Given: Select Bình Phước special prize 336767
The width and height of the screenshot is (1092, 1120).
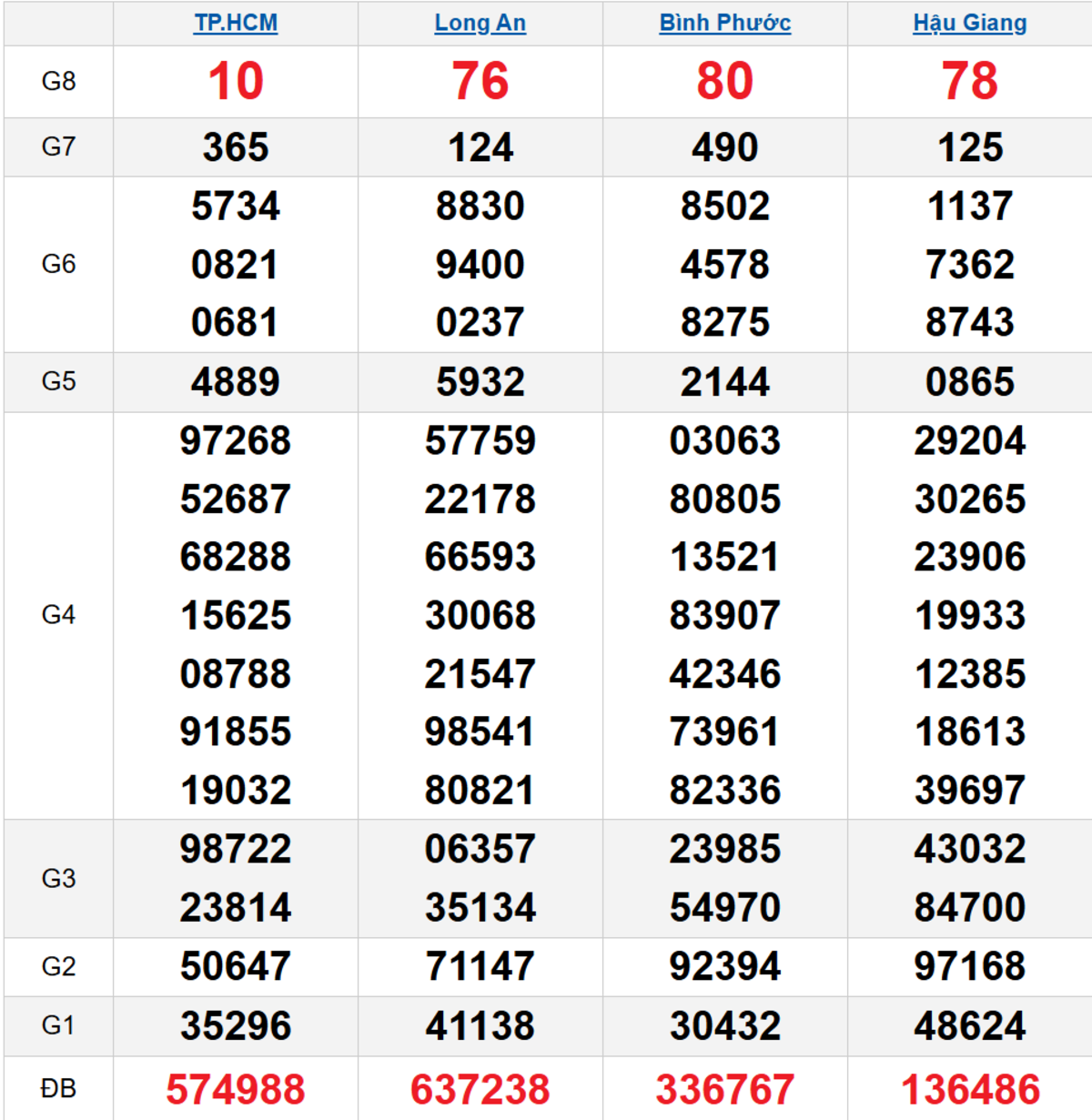Looking at the screenshot, I should tap(724, 1089).
